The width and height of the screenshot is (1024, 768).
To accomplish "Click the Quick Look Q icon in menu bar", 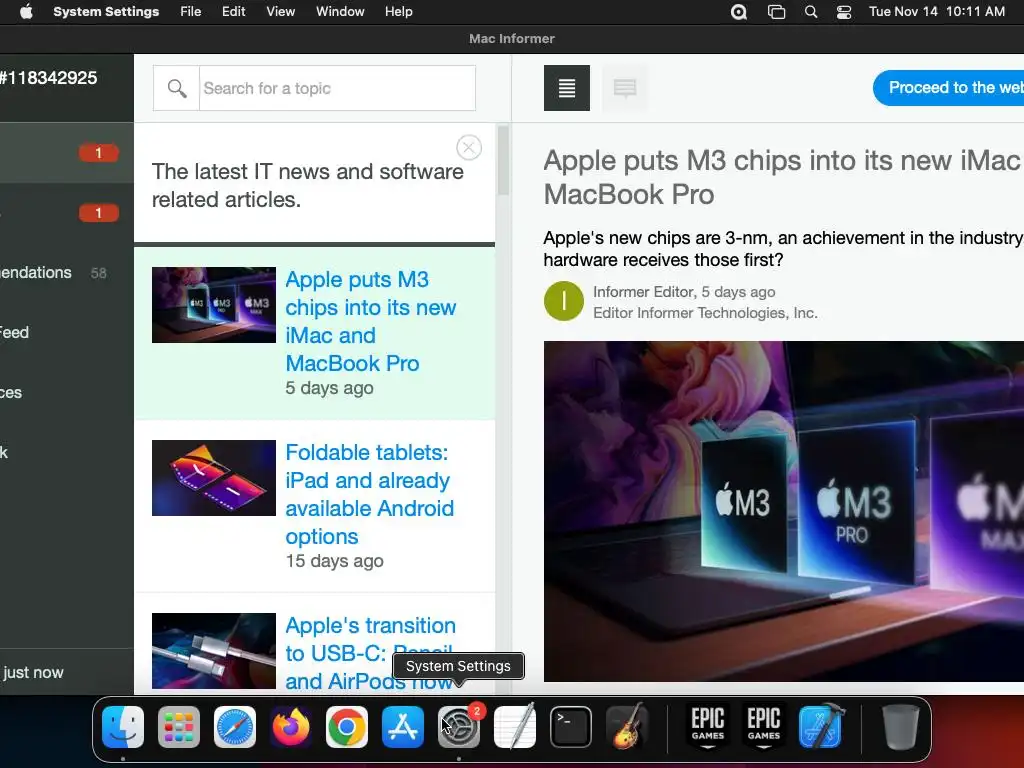I will [739, 12].
